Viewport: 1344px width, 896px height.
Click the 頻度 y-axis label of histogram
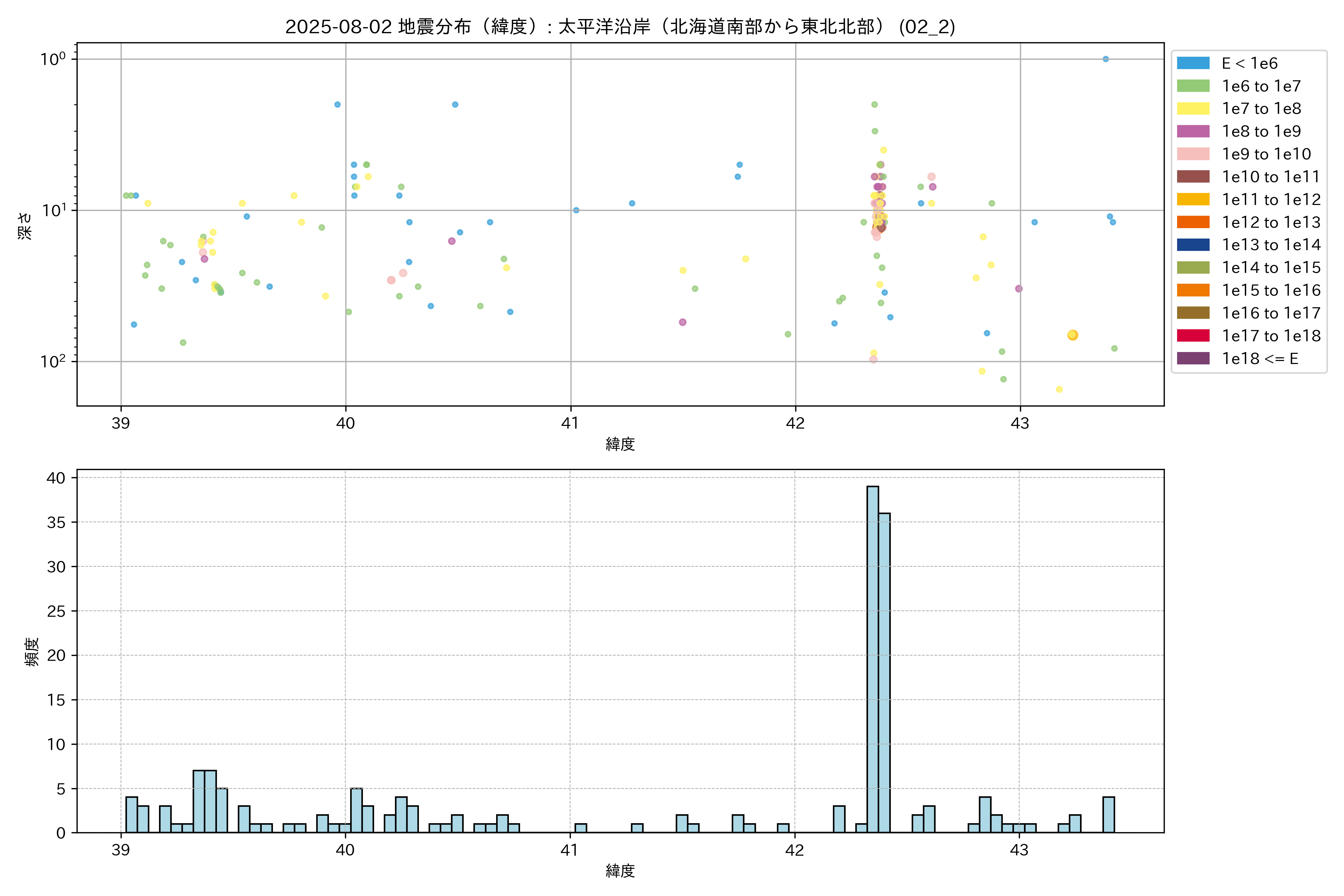32,651
